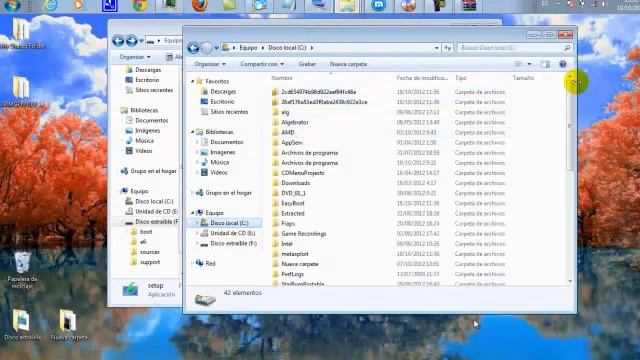Select Disco local (C:) in front navigation pane
This screenshot has height=360, width=640.
click(229, 223)
